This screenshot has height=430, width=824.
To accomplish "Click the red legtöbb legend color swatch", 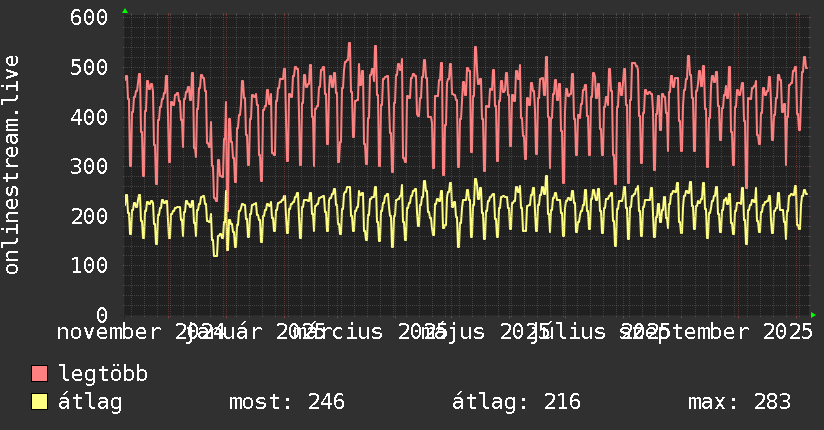I will (39, 374).
